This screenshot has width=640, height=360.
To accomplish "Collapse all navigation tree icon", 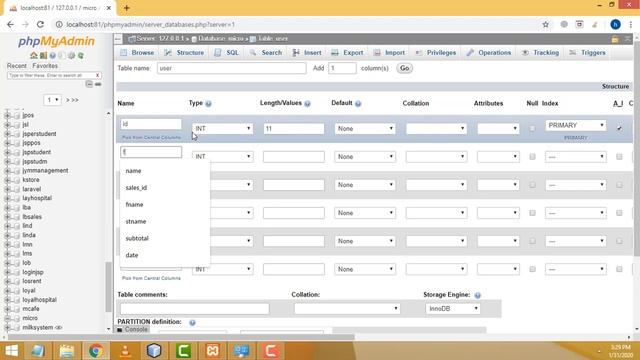I will pyautogui.click(x=89, y=84).
